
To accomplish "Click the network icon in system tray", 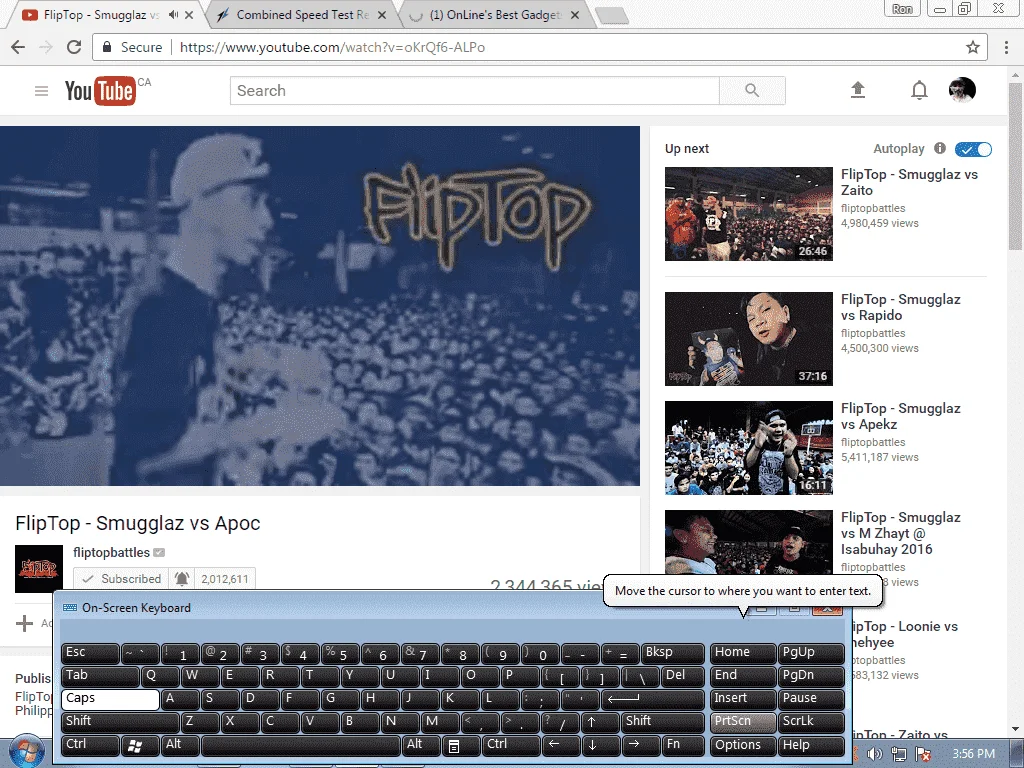I will click(x=899, y=754).
